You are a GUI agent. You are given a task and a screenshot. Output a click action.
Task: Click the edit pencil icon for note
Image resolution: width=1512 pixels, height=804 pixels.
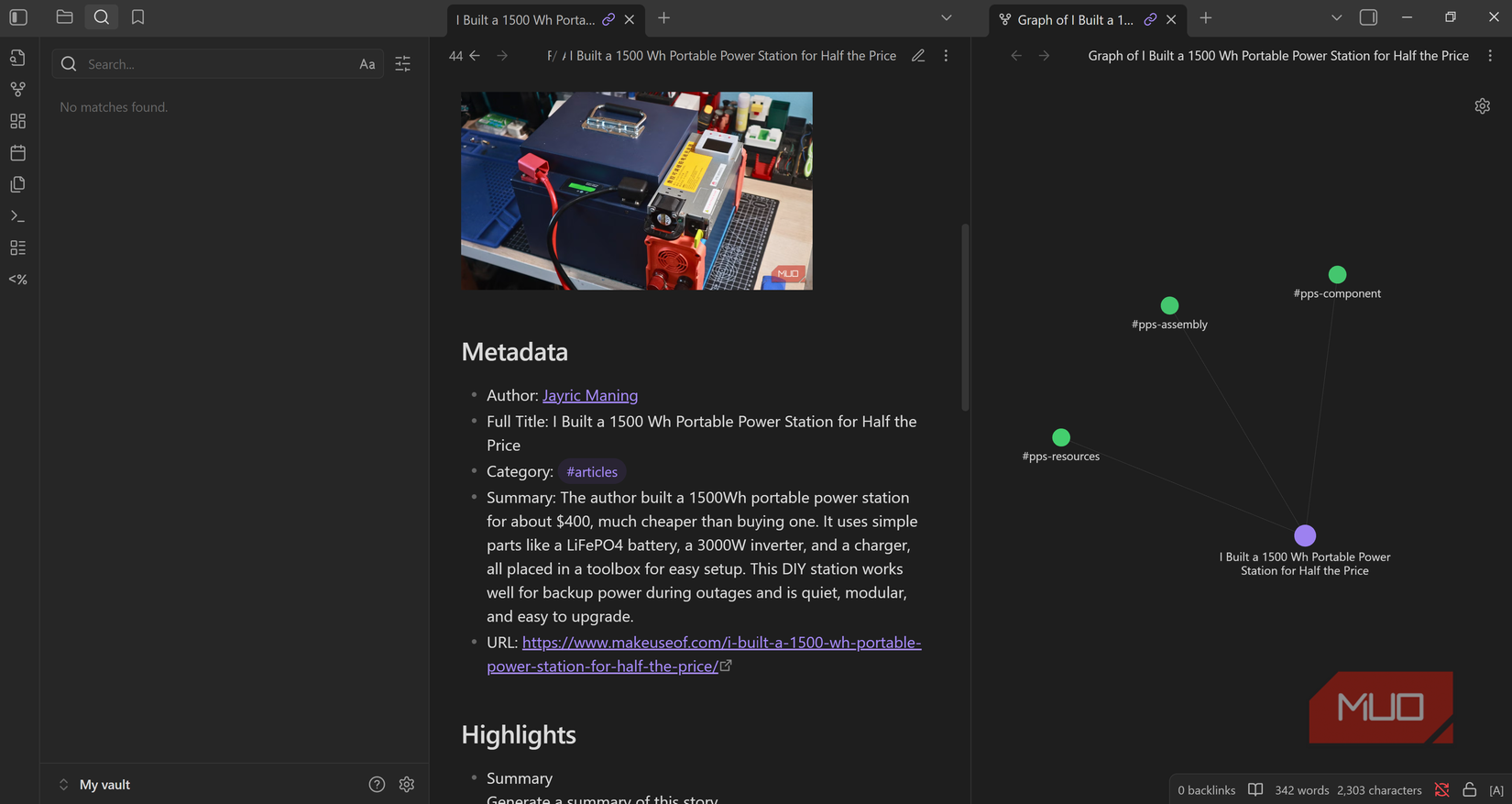(917, 56)
